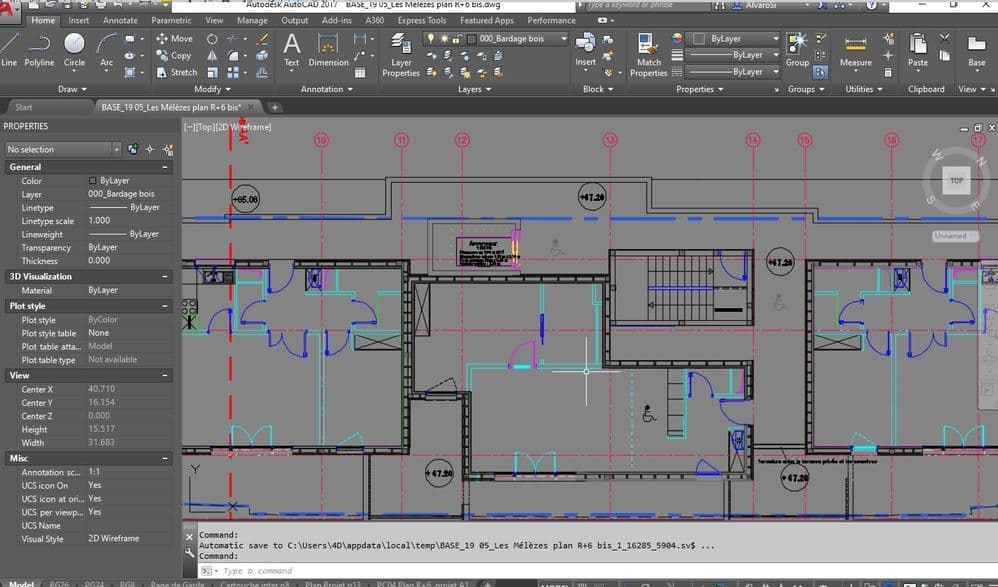This screenshot has height=587, width=998.
Task: Switch to the Annotate ribbon tab
Action: pos(119,19)
